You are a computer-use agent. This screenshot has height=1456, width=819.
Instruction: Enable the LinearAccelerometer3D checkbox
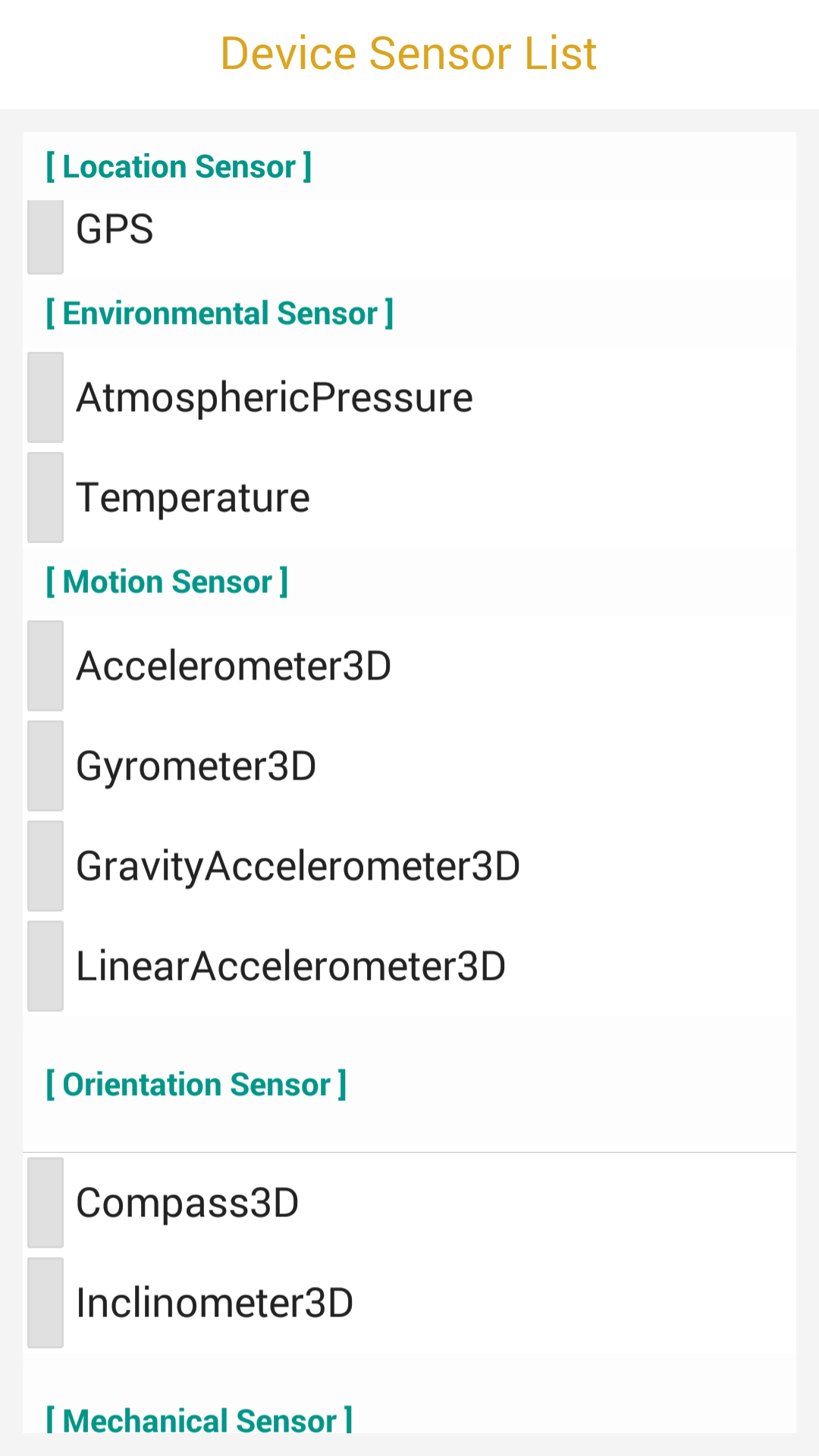(x=45, y=966)
